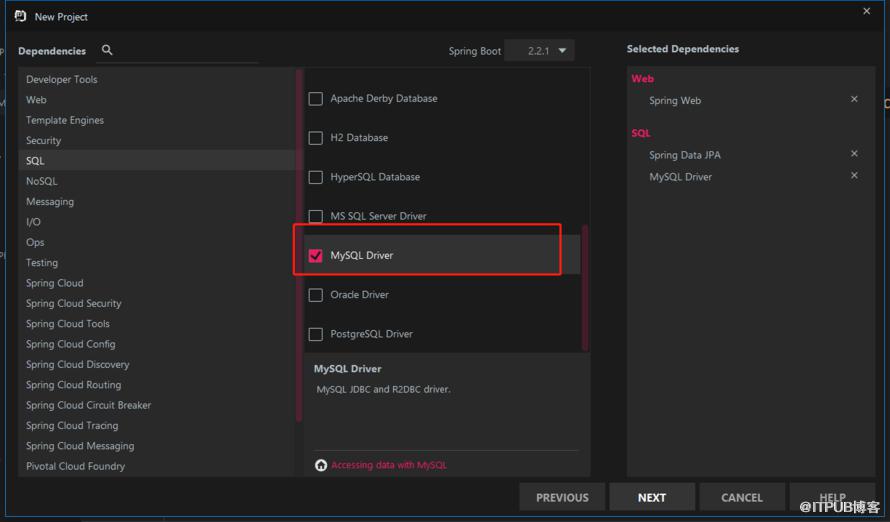Select the Developer Tools category

pos(157,79)
